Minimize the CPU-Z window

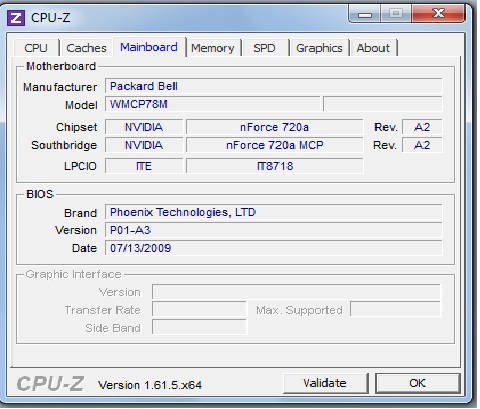(365, 14)
